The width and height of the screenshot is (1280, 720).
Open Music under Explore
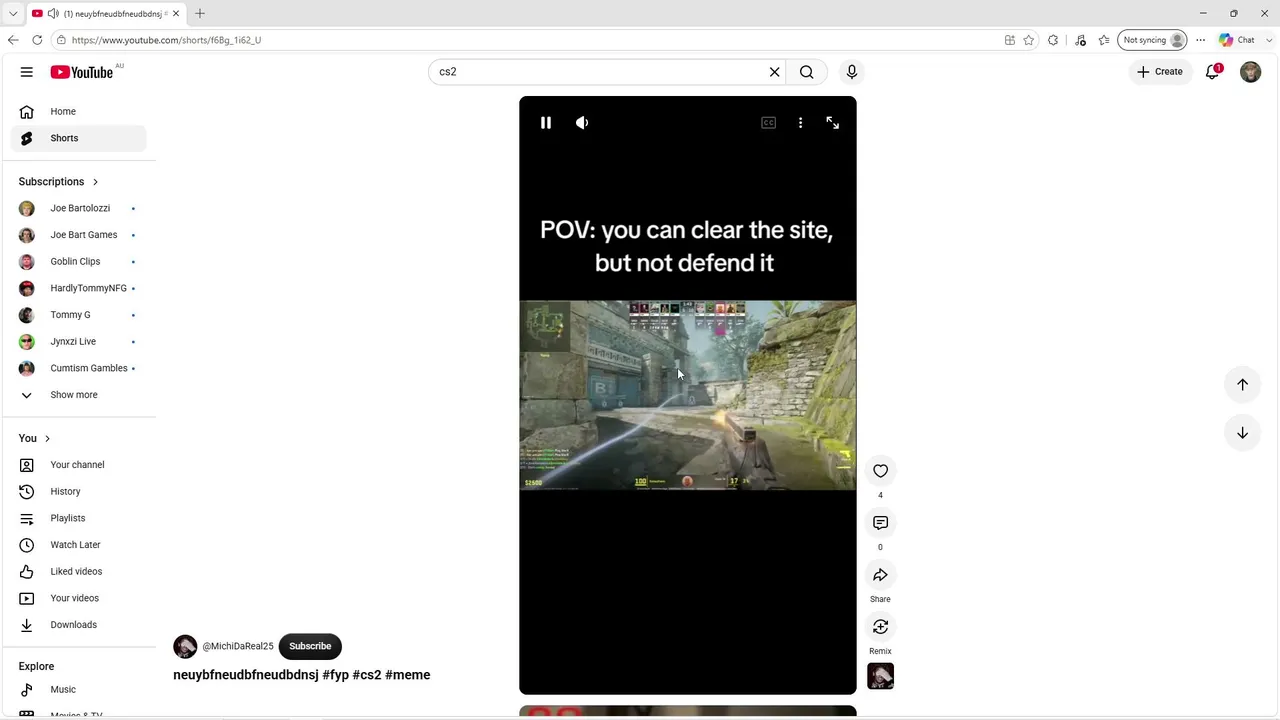[x=78, y=690]
